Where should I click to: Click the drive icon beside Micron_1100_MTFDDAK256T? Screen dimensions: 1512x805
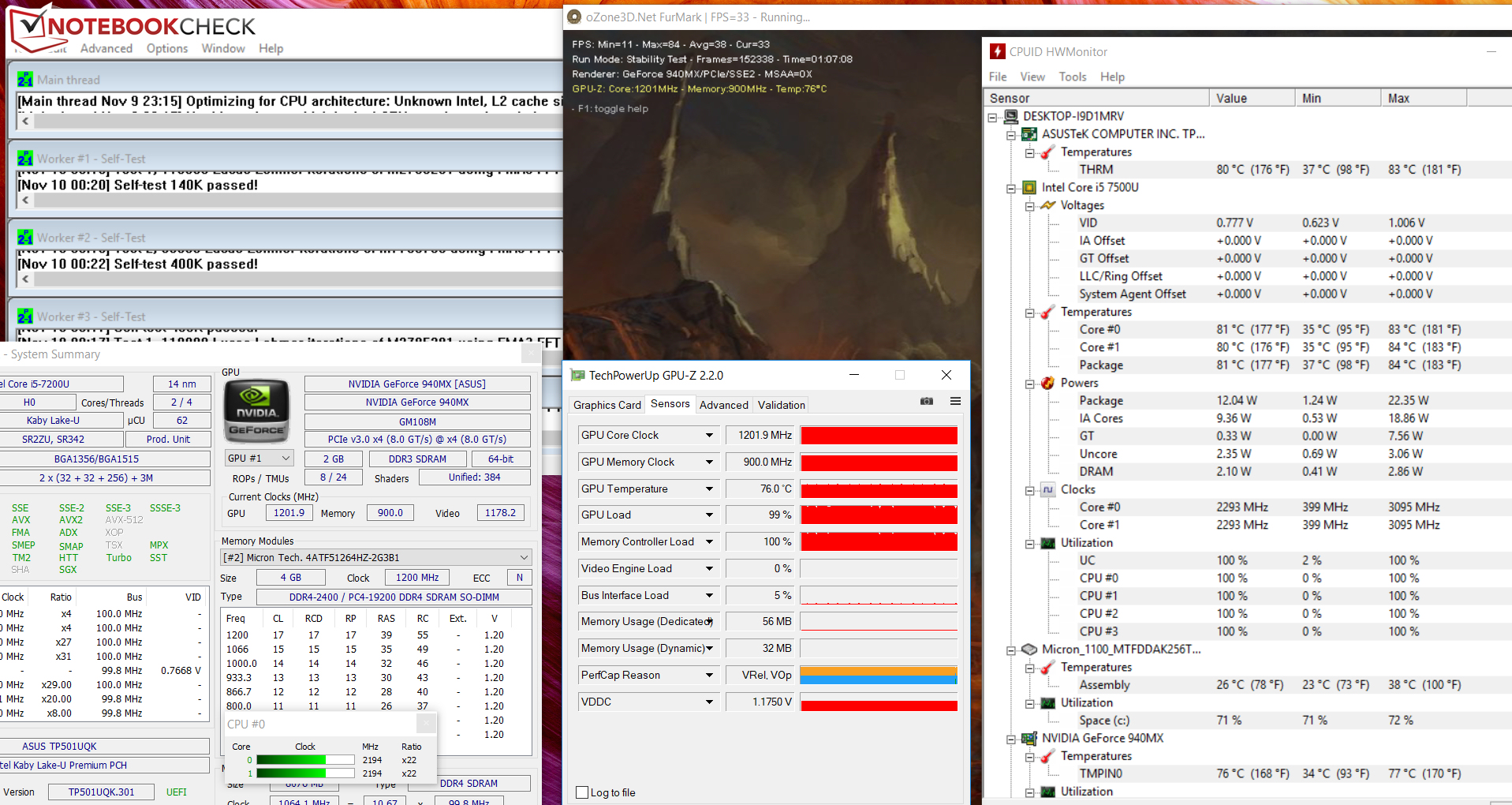click(x=1029, y=650)
